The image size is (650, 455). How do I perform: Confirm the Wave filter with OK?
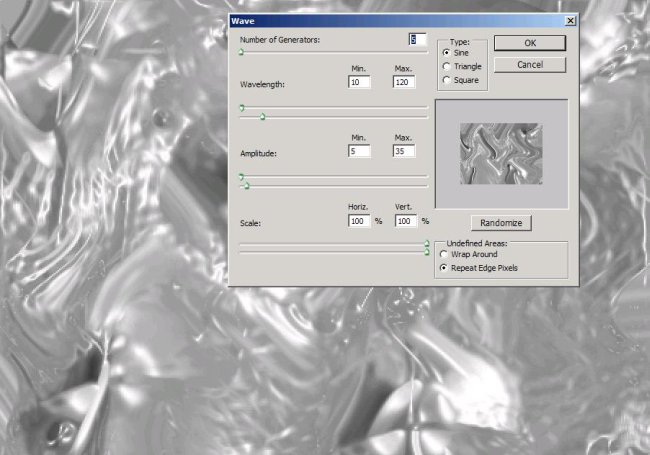[x=530, y=43]
